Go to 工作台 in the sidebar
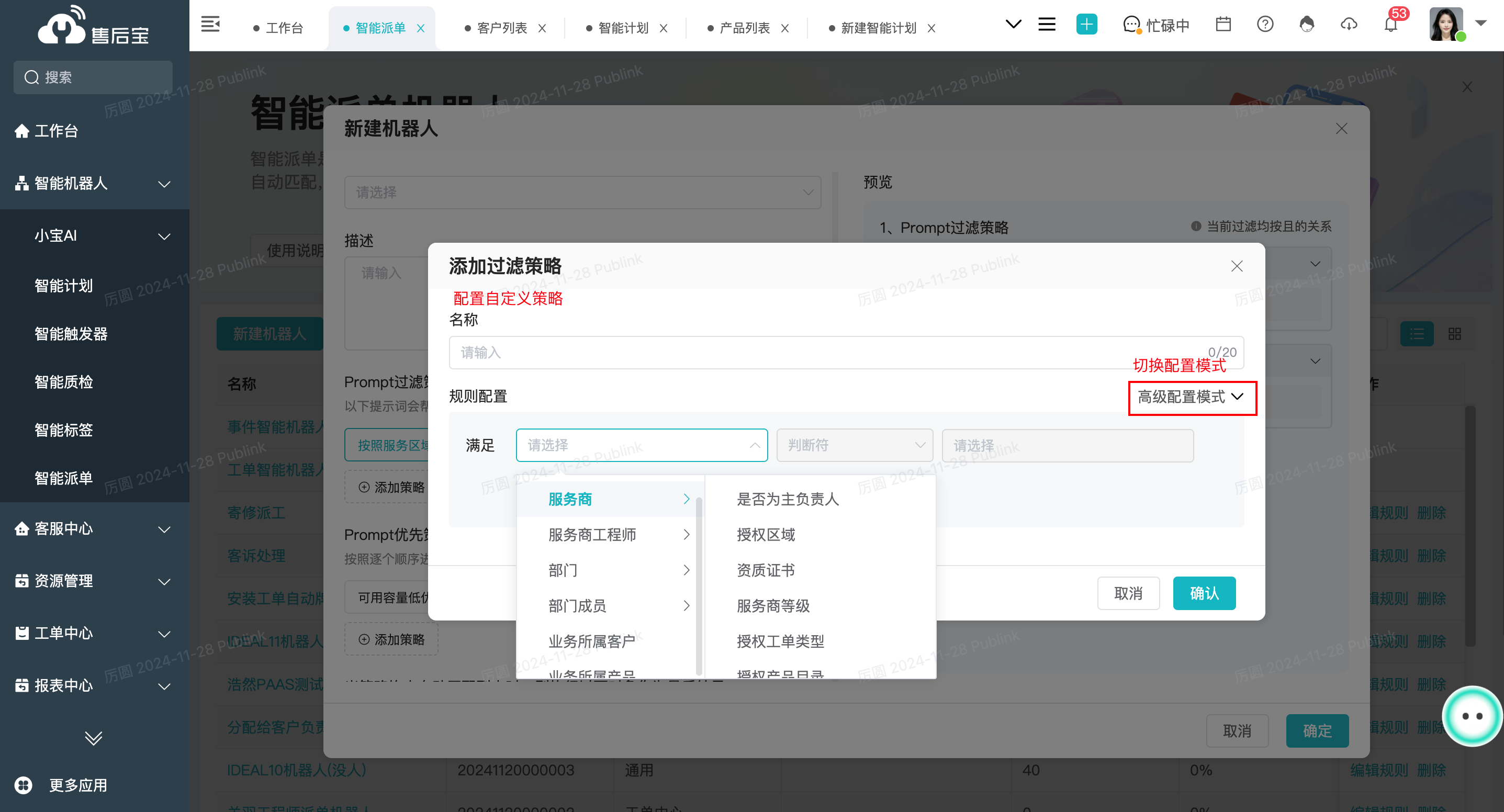1504x812 pixels. pyautogui.click(x=56, y=131)
